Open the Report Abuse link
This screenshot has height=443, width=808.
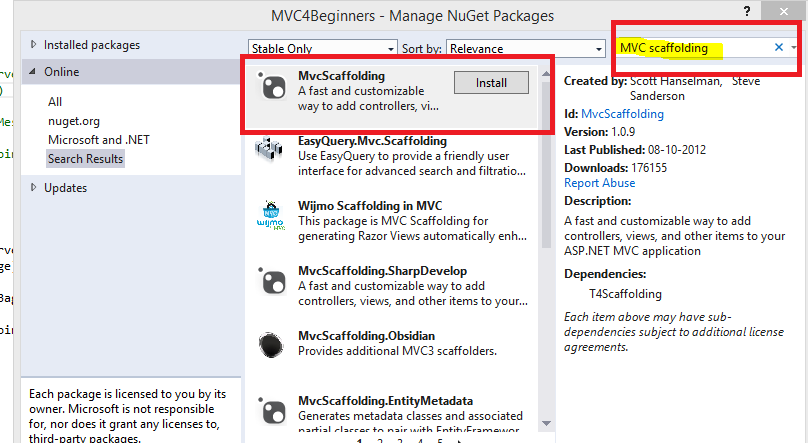599,183
